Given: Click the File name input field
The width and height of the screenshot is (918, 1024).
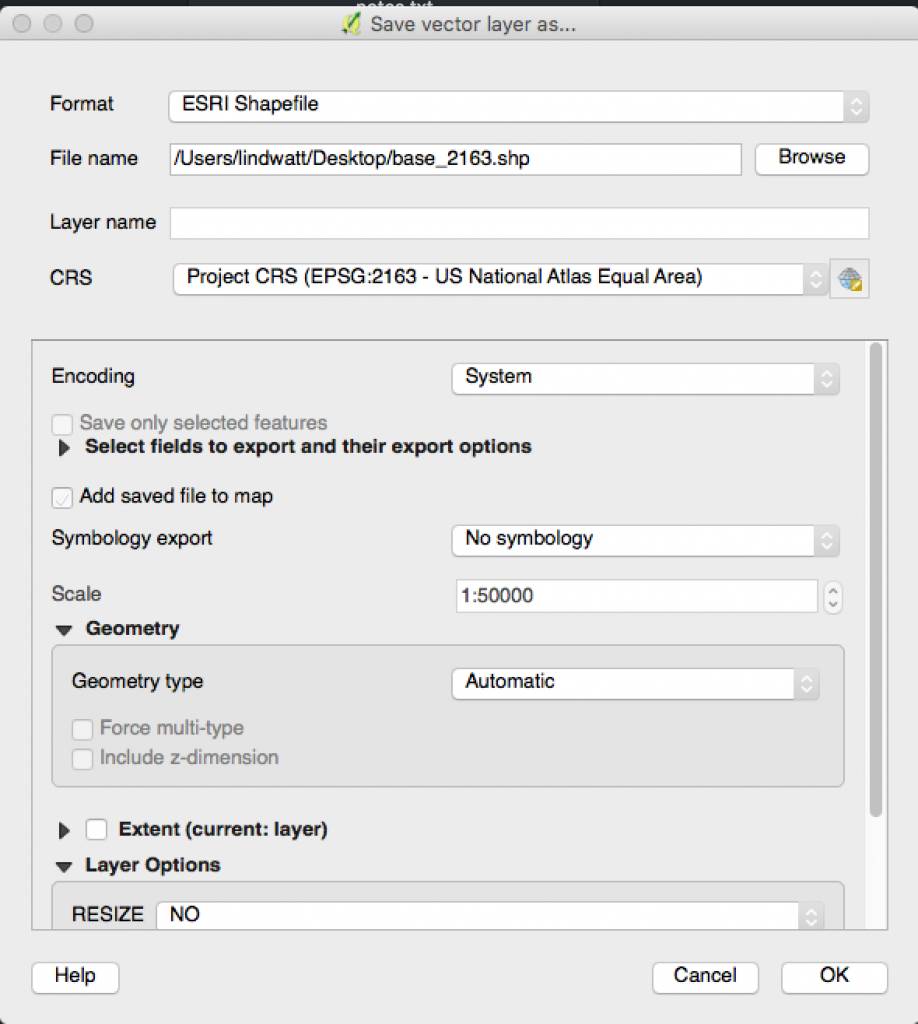Looking at the screenshot, I should [x=455, y=159].
